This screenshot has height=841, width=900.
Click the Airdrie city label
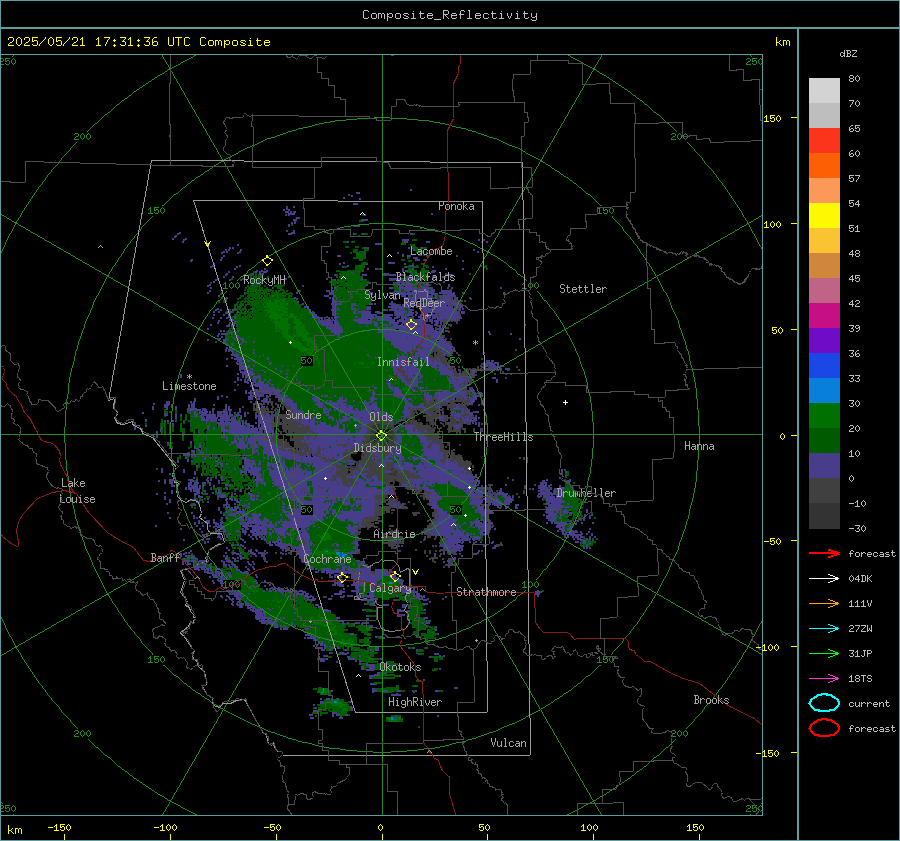(x=394, y=534)
